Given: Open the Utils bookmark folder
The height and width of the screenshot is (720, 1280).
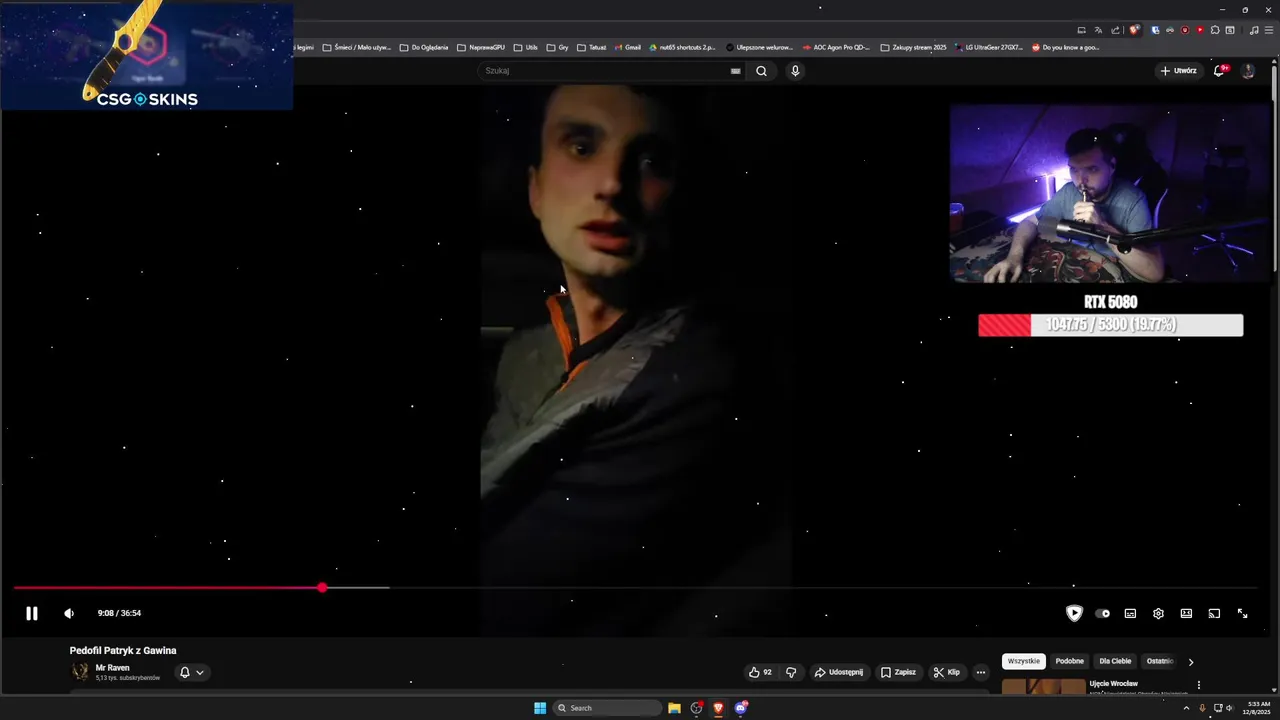Looking at the screenshot, I should [525, 47].
